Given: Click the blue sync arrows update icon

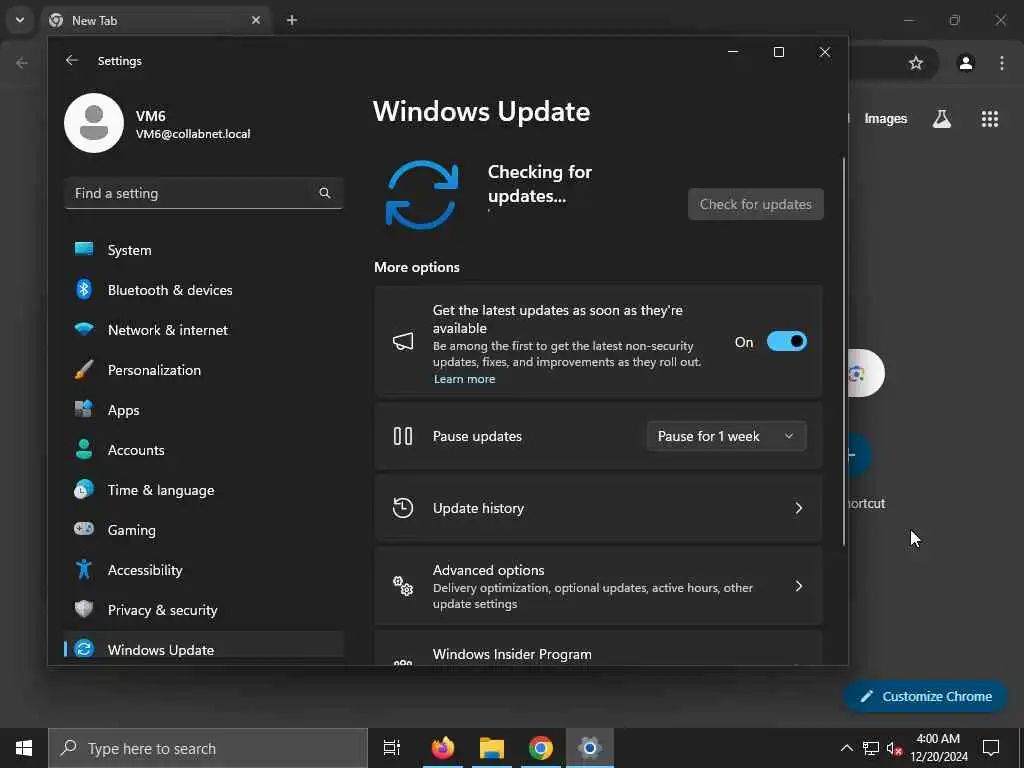Looking at the screenshot, I should pos(422,195).
